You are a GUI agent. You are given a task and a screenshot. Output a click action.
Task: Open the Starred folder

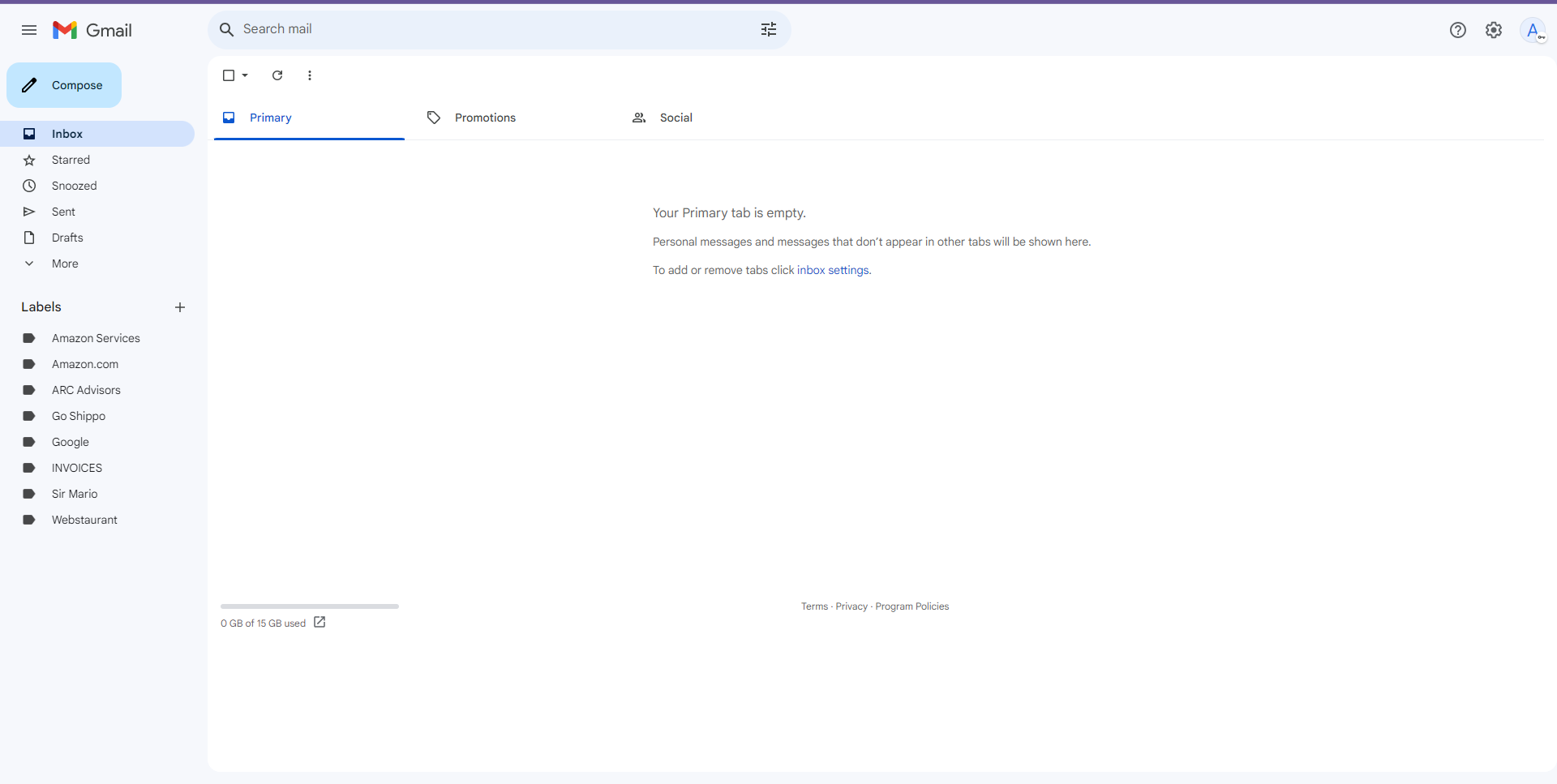97,160
